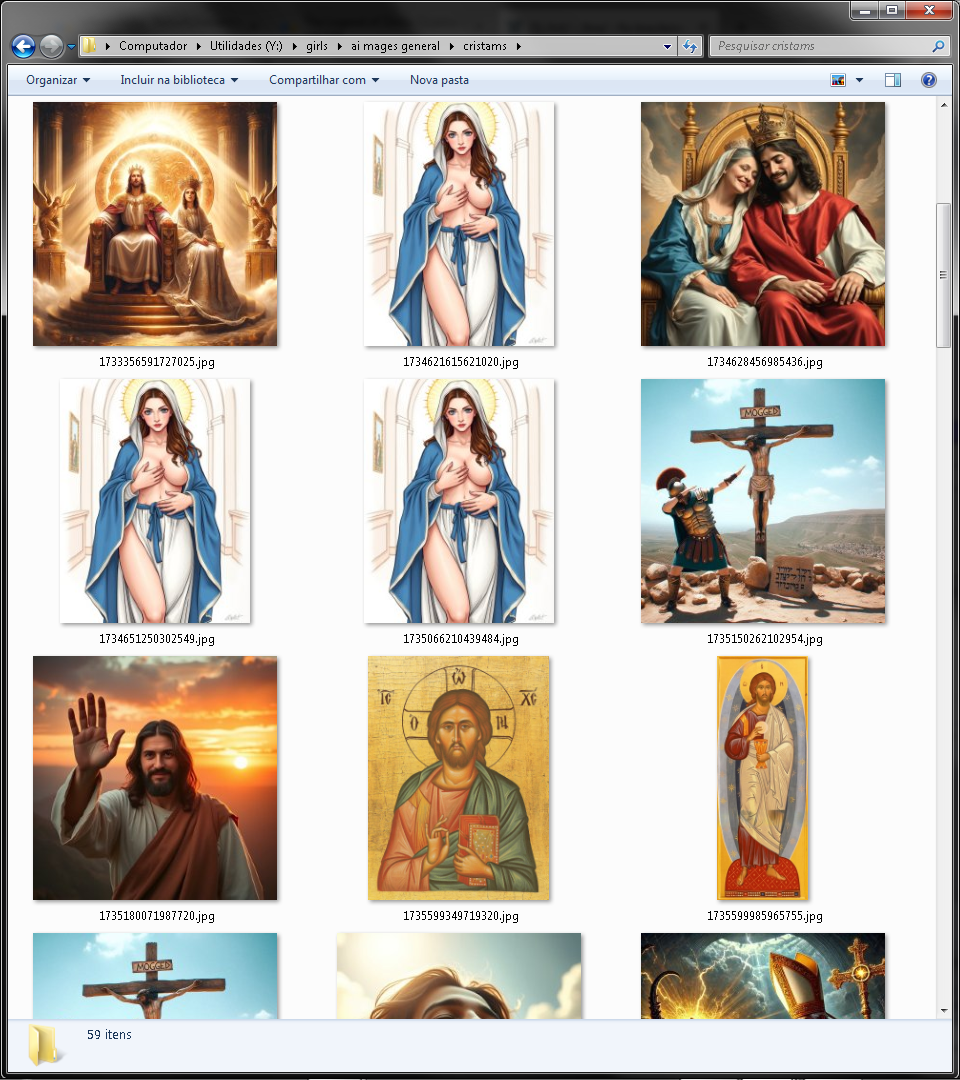Refresh the folder view
The image size is (960, 1080).
(x=690, y=46)
